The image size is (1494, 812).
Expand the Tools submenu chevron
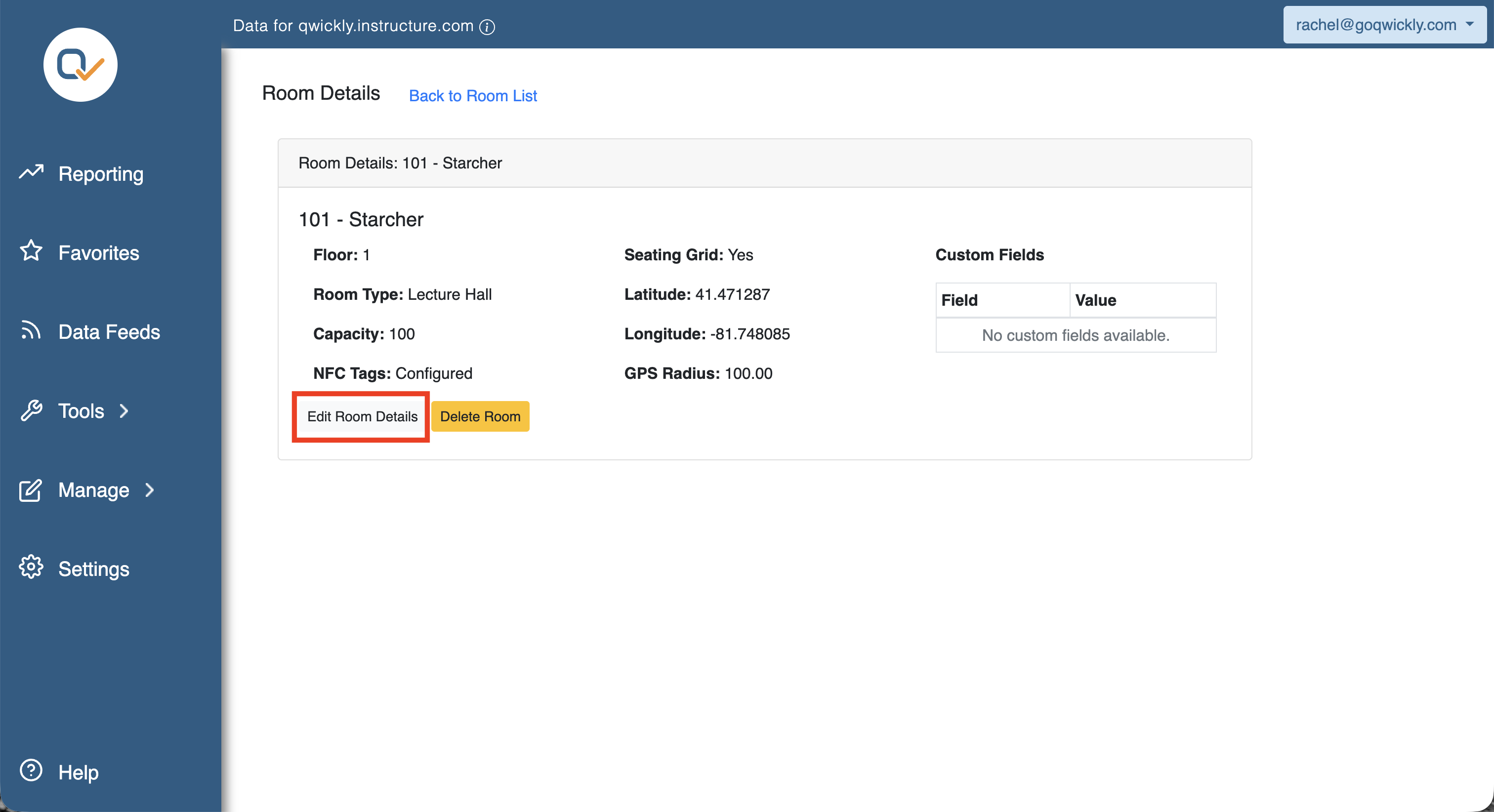click(x=124, y=411)
